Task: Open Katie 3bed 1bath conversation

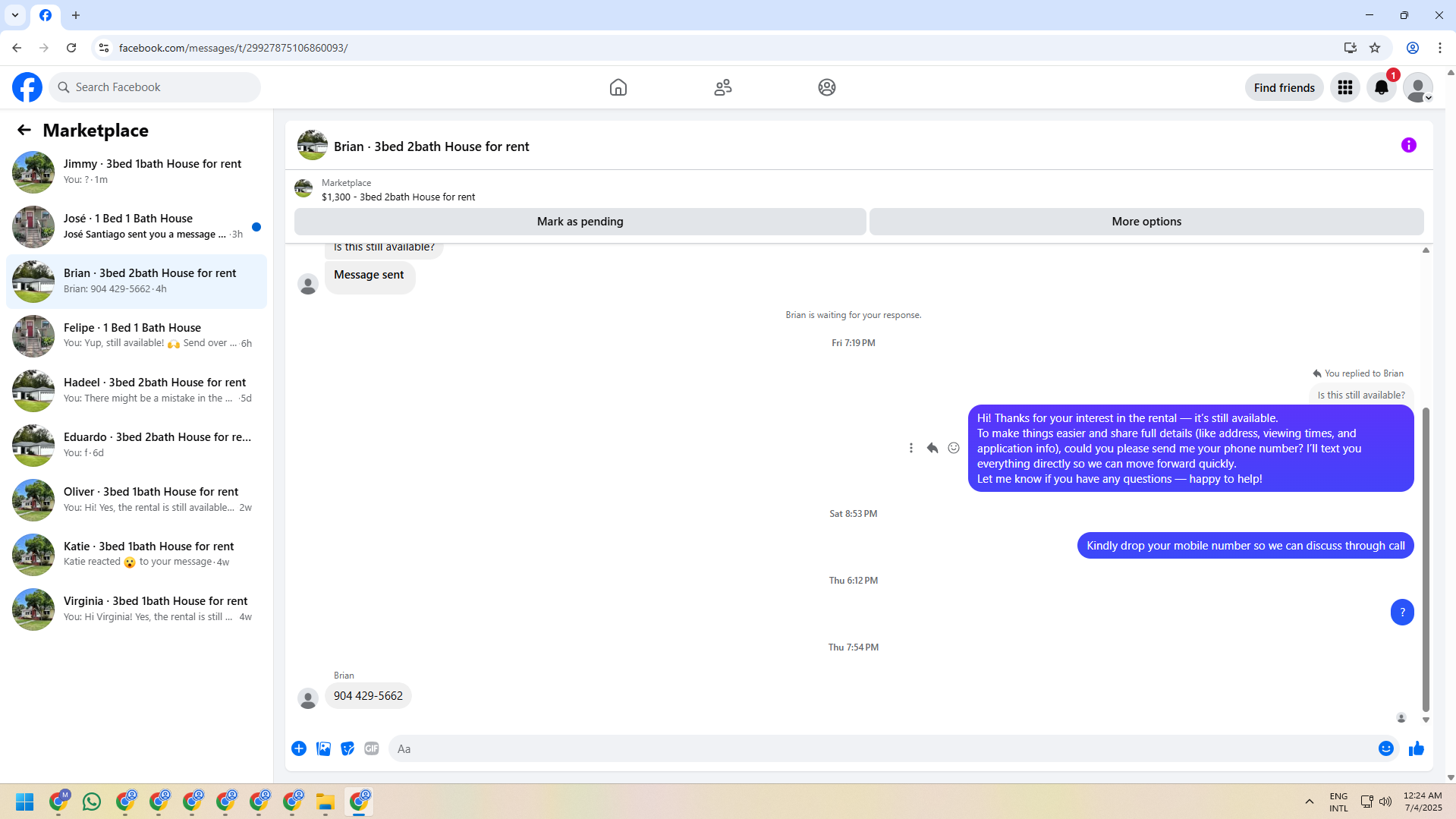Action: [137, 555]
